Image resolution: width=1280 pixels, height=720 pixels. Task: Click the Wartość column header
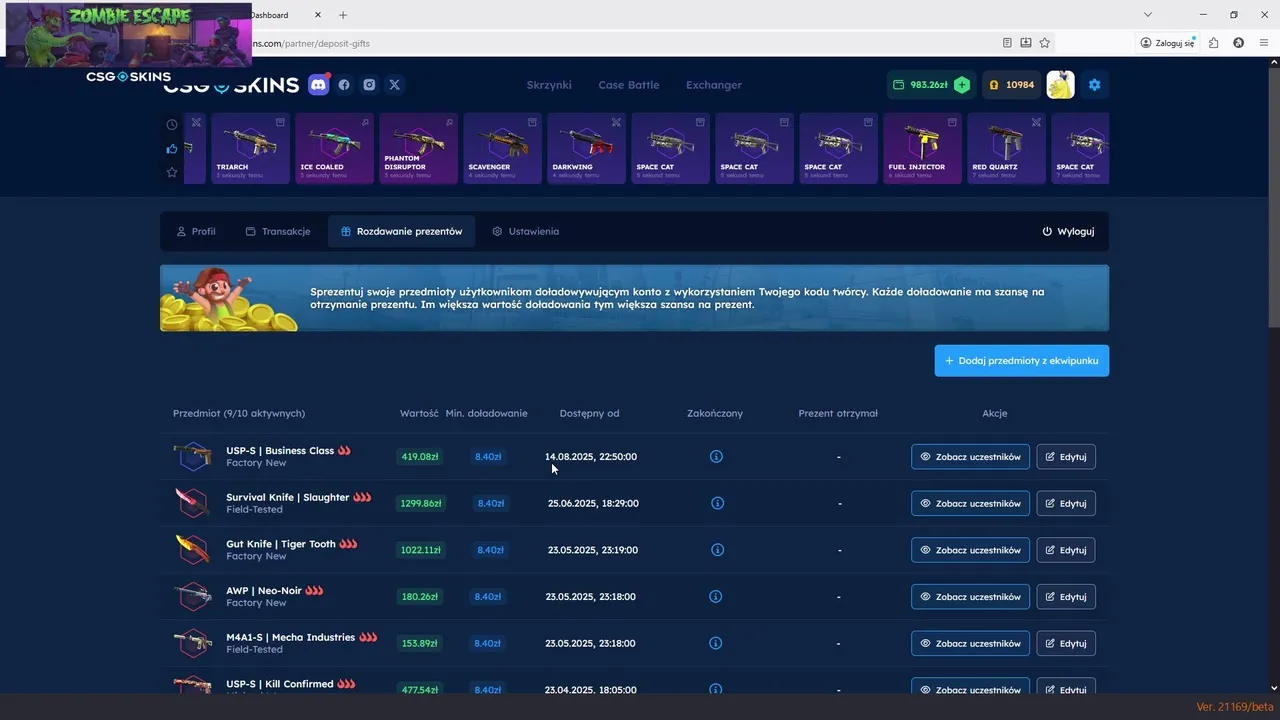click(x=419, y=413)
